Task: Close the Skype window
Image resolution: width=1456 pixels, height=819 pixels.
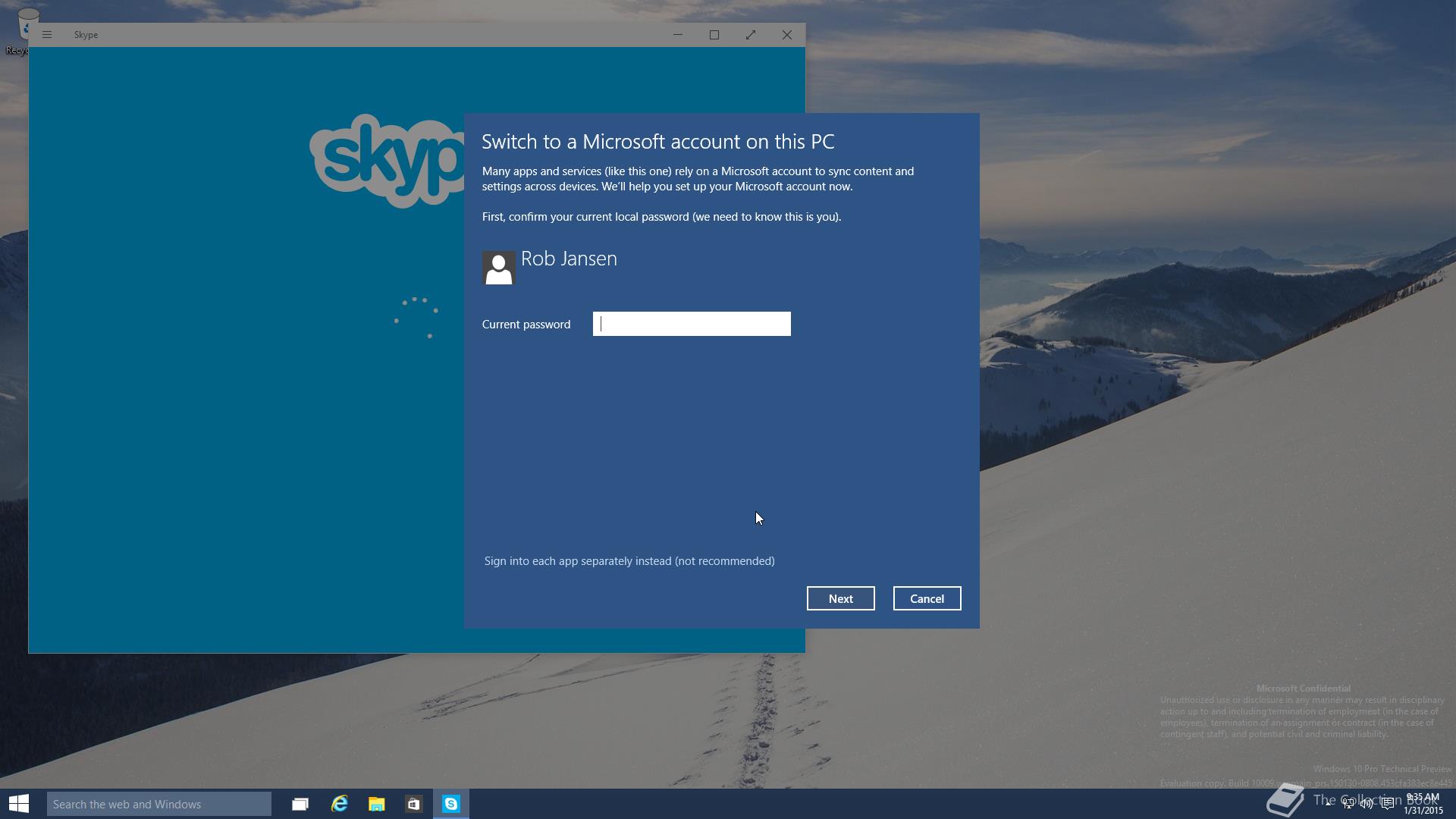Action: tap(787, 35)
